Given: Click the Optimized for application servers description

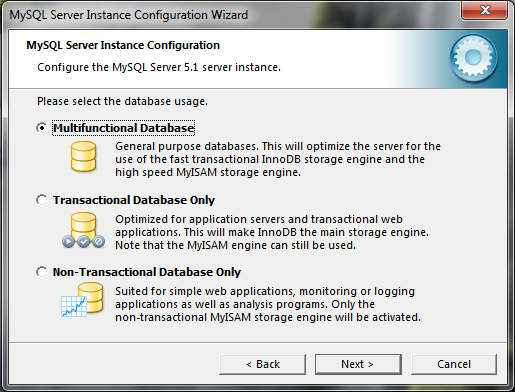Looking at the screenshot, I should pyautogui.click(x=272, y=232).
